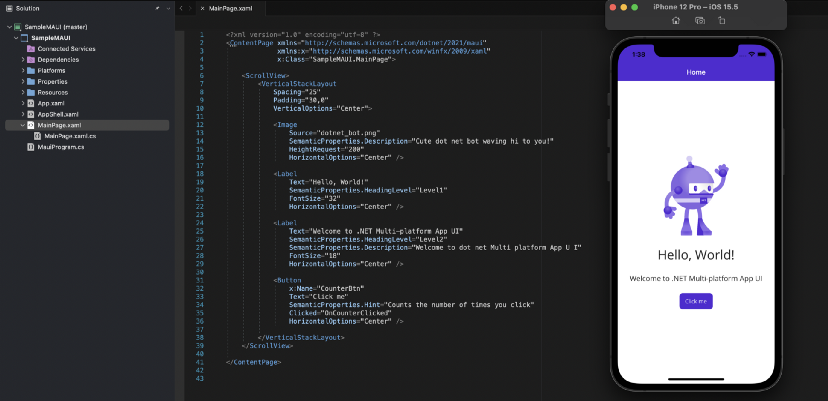Navigate back with the editor left arrow
This screenshot has width=828, height=401.
tap(181, 8)
